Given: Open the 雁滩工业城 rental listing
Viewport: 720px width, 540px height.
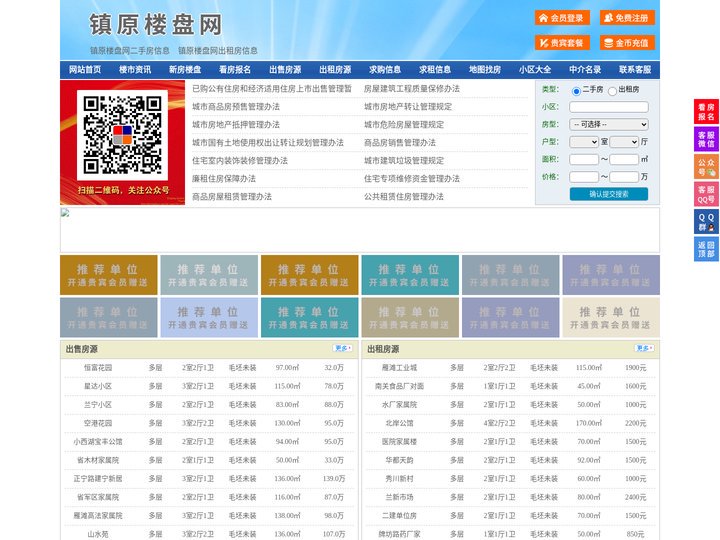Looking at the screenshot, I should (399, 368).
